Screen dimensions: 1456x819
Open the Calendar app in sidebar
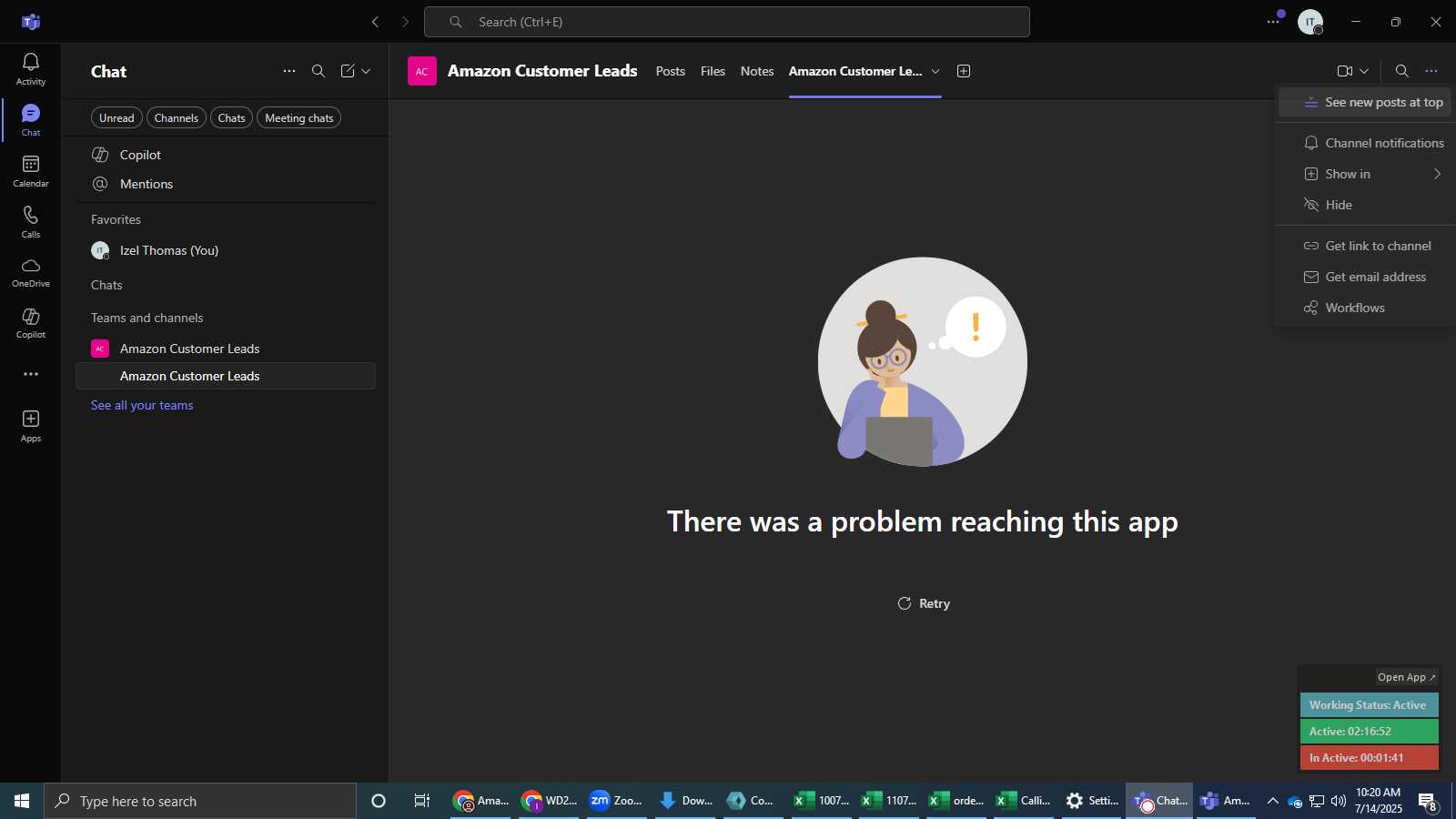30,171
